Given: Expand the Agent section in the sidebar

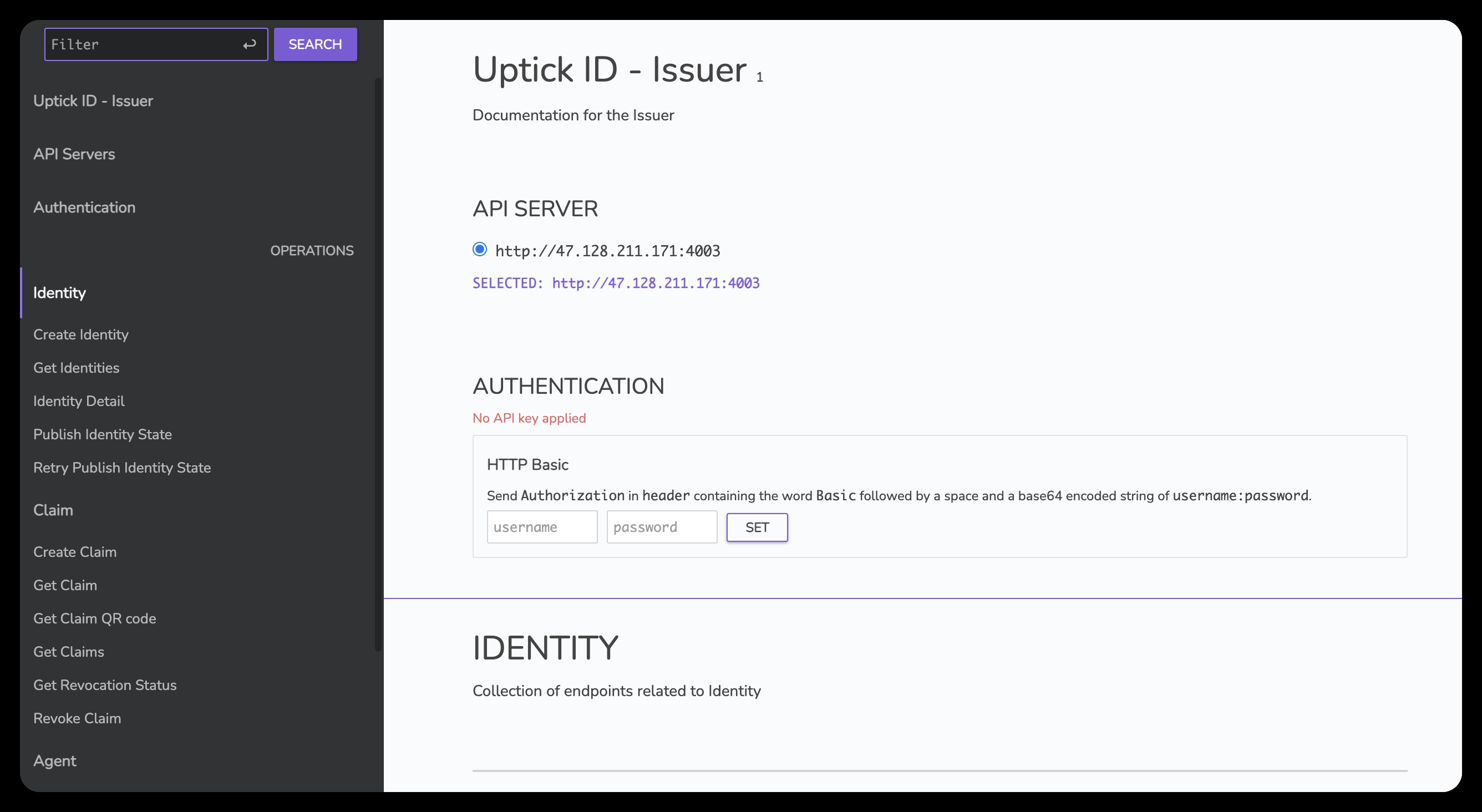Looking at the screenshot, I should pyautogui.click(x=55, y=761).
